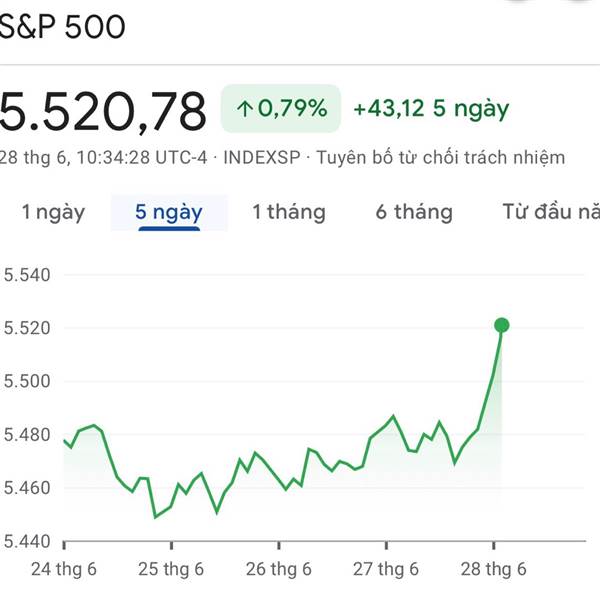Switch to the "1 tháng" chart range
Screen dimensions: 600x600
click(289, 212)
